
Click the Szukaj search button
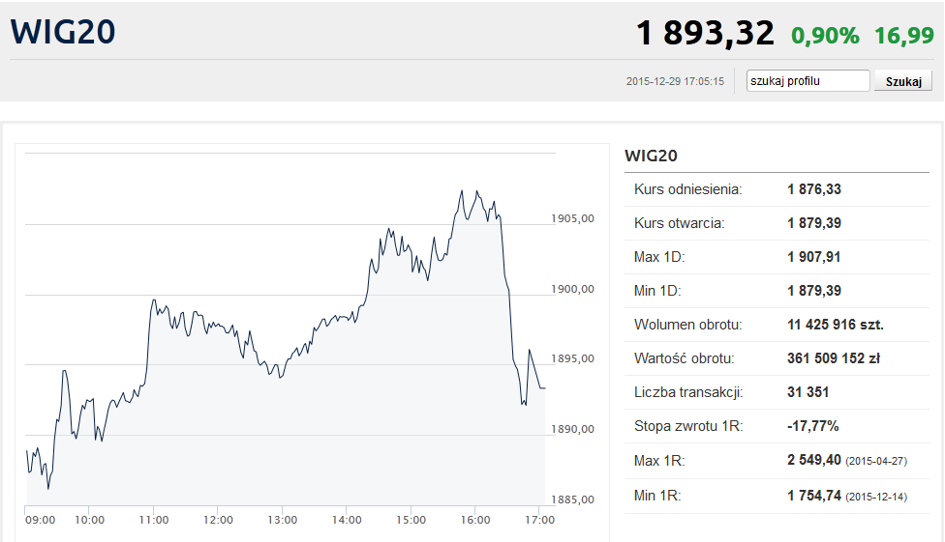[903, 81]
